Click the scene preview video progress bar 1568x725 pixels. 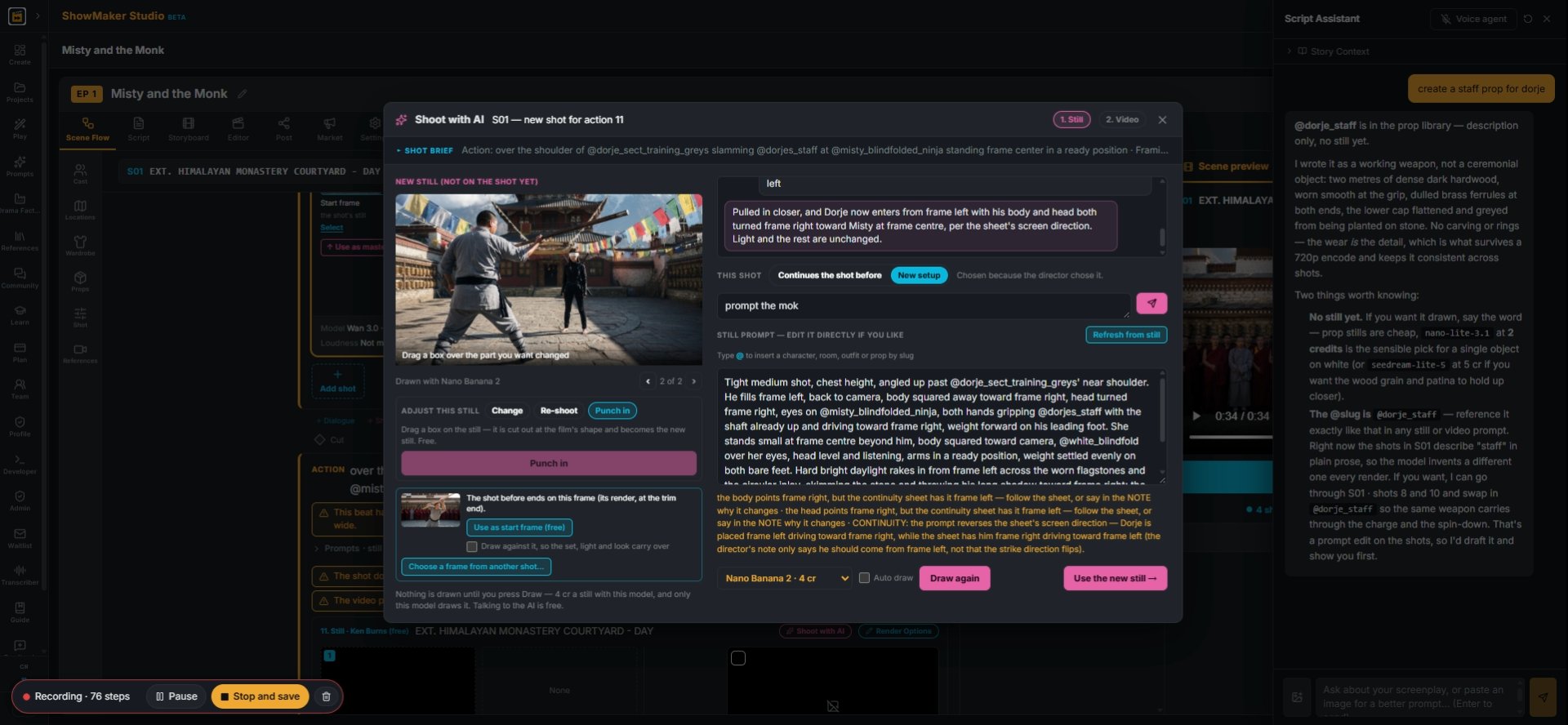[x=1231, y=437]
